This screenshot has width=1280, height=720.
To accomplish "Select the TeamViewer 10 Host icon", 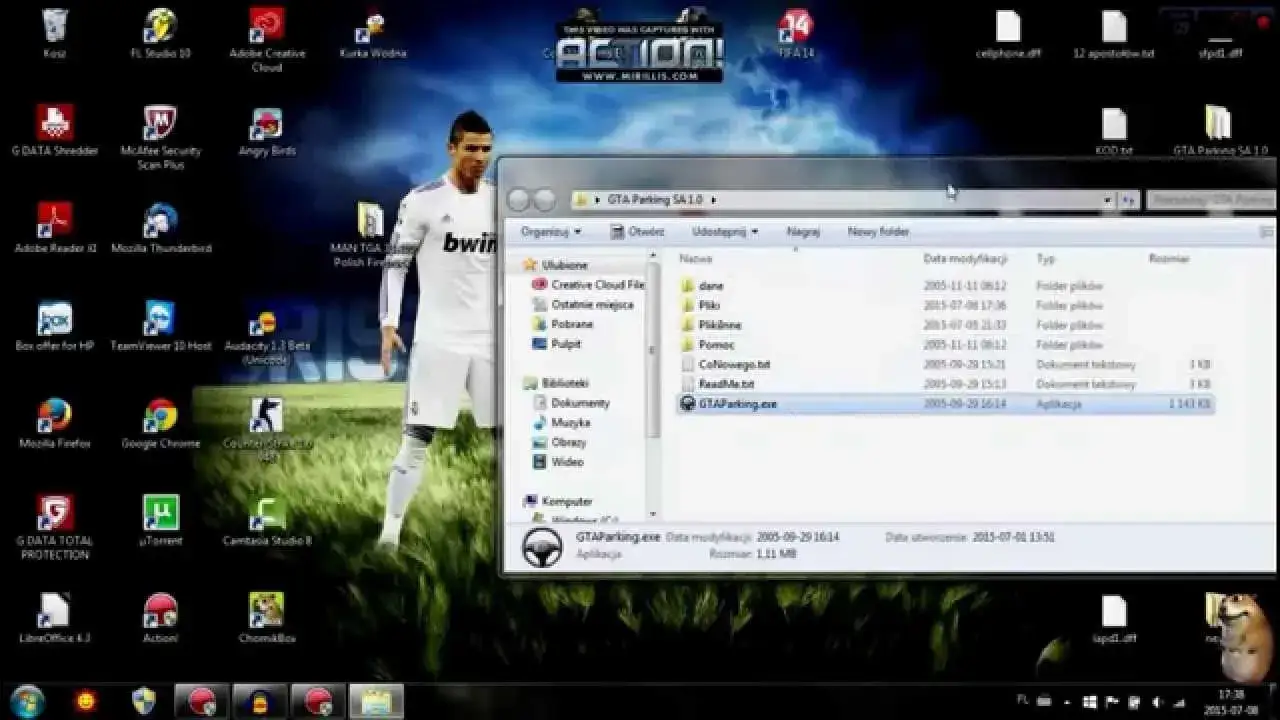I will [x=160, y=320].
